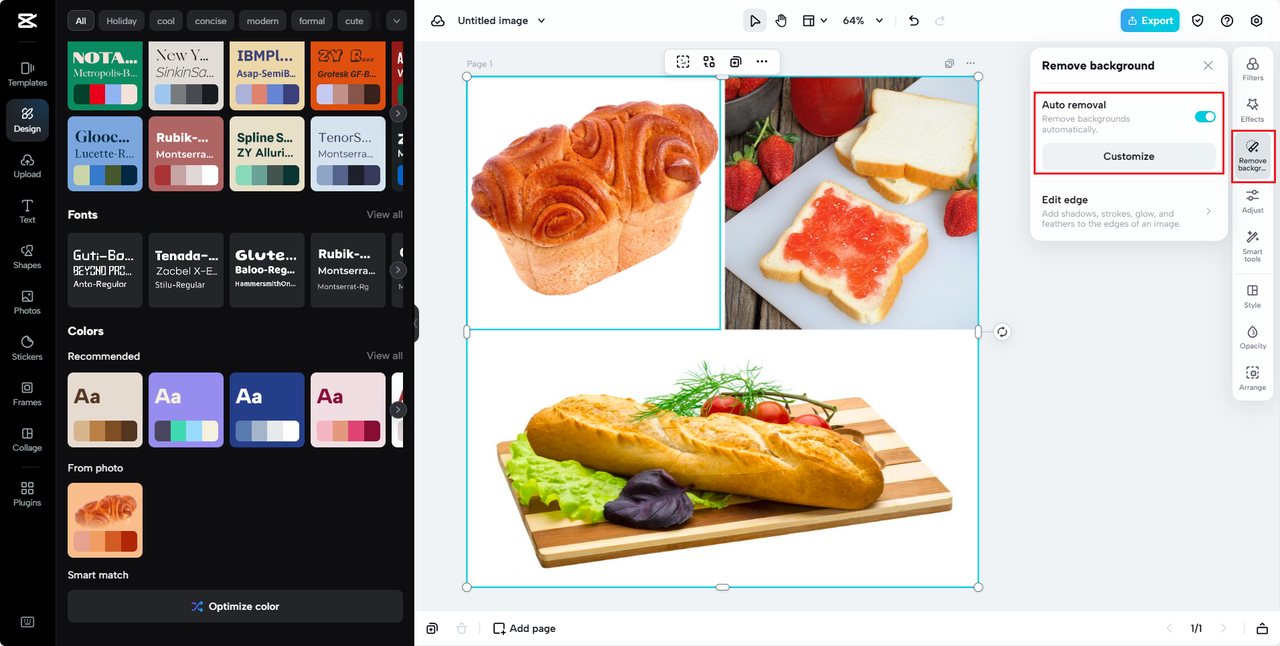Click the redo arrow
Screen dimensions: 1280x646
(940, 20)
